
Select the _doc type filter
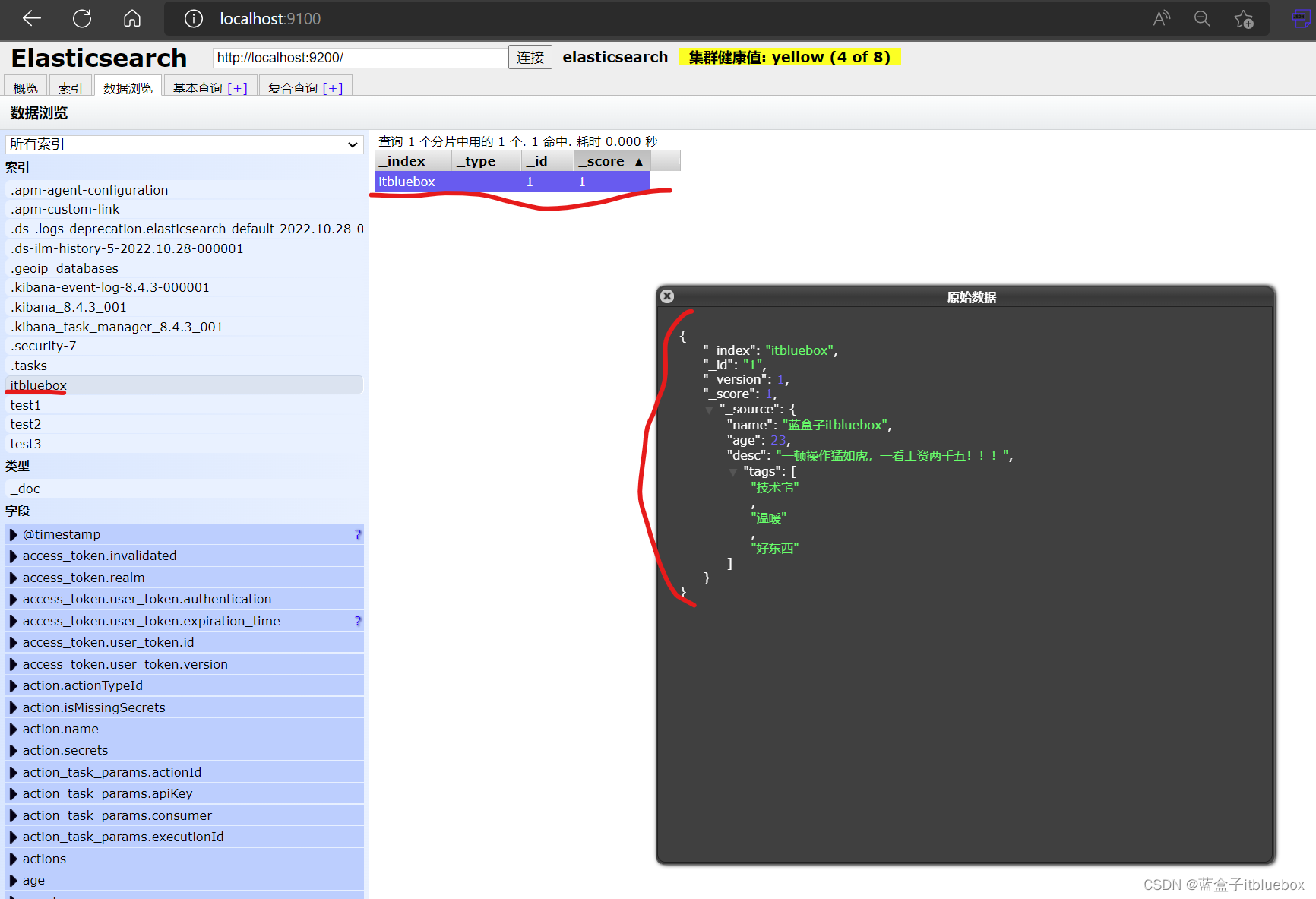[x=26, y=489]
